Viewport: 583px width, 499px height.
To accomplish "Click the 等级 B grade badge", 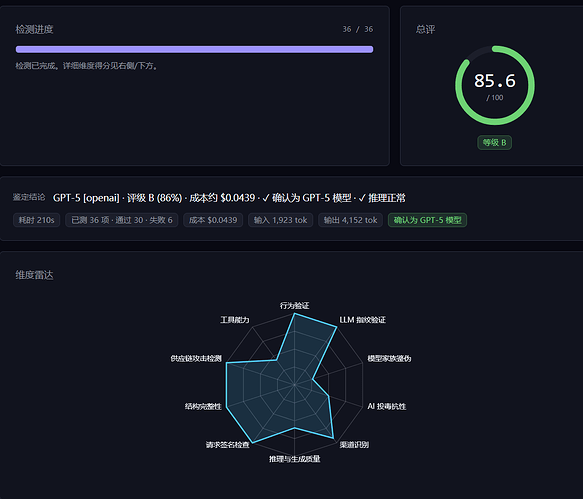I will [495, 142].
